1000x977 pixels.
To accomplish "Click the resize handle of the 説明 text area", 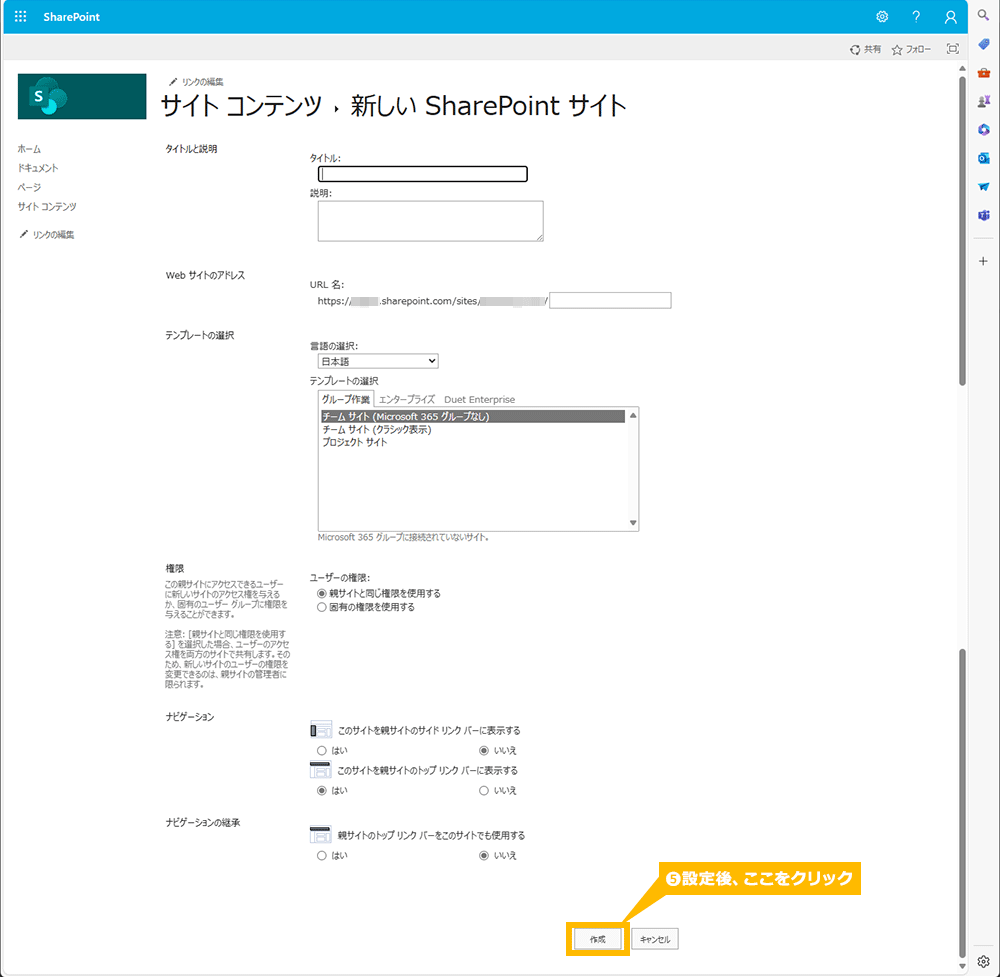I will tap(540, 237).
